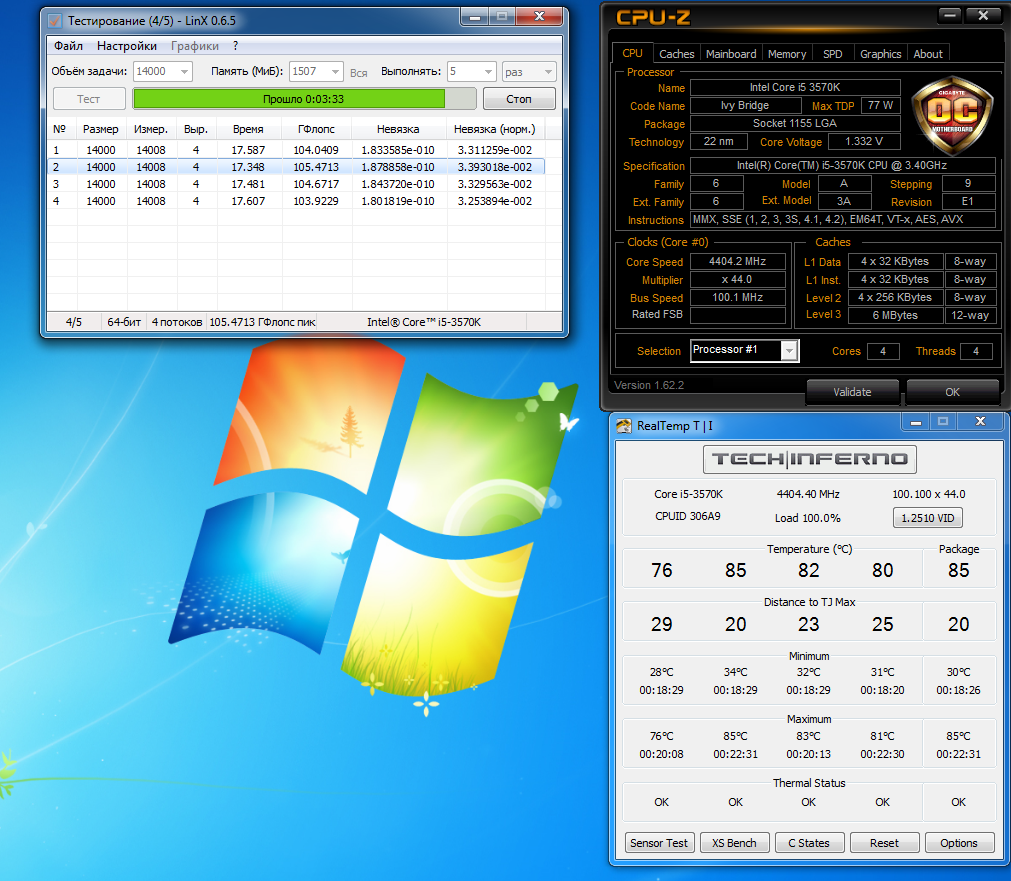Viewport: 1011px width, 881px height.
Task: Switch to the Caches tab in CPU-Z
Action: point(676,54)
